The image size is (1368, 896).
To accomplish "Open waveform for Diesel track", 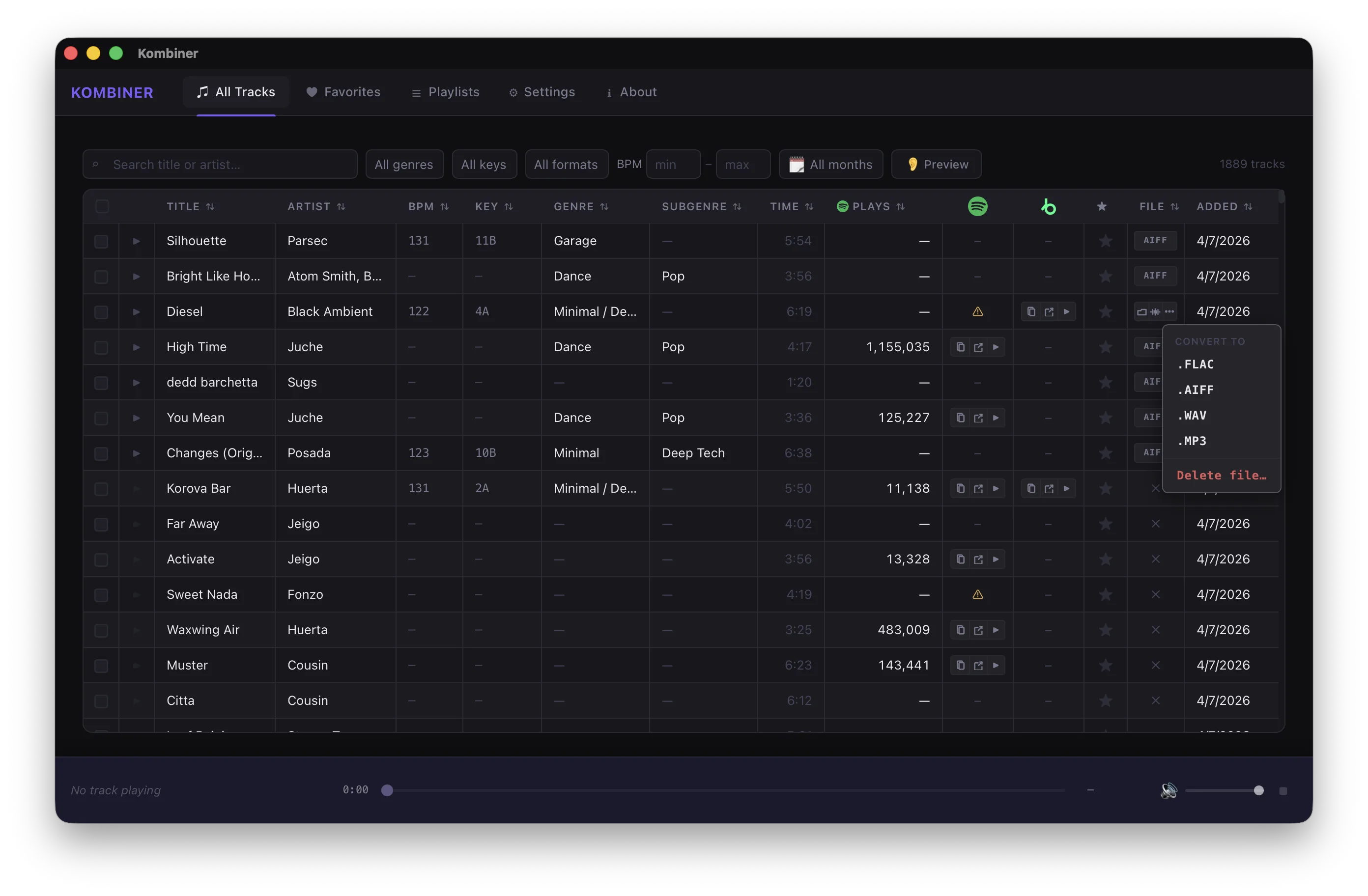I will pos(1155,312).
